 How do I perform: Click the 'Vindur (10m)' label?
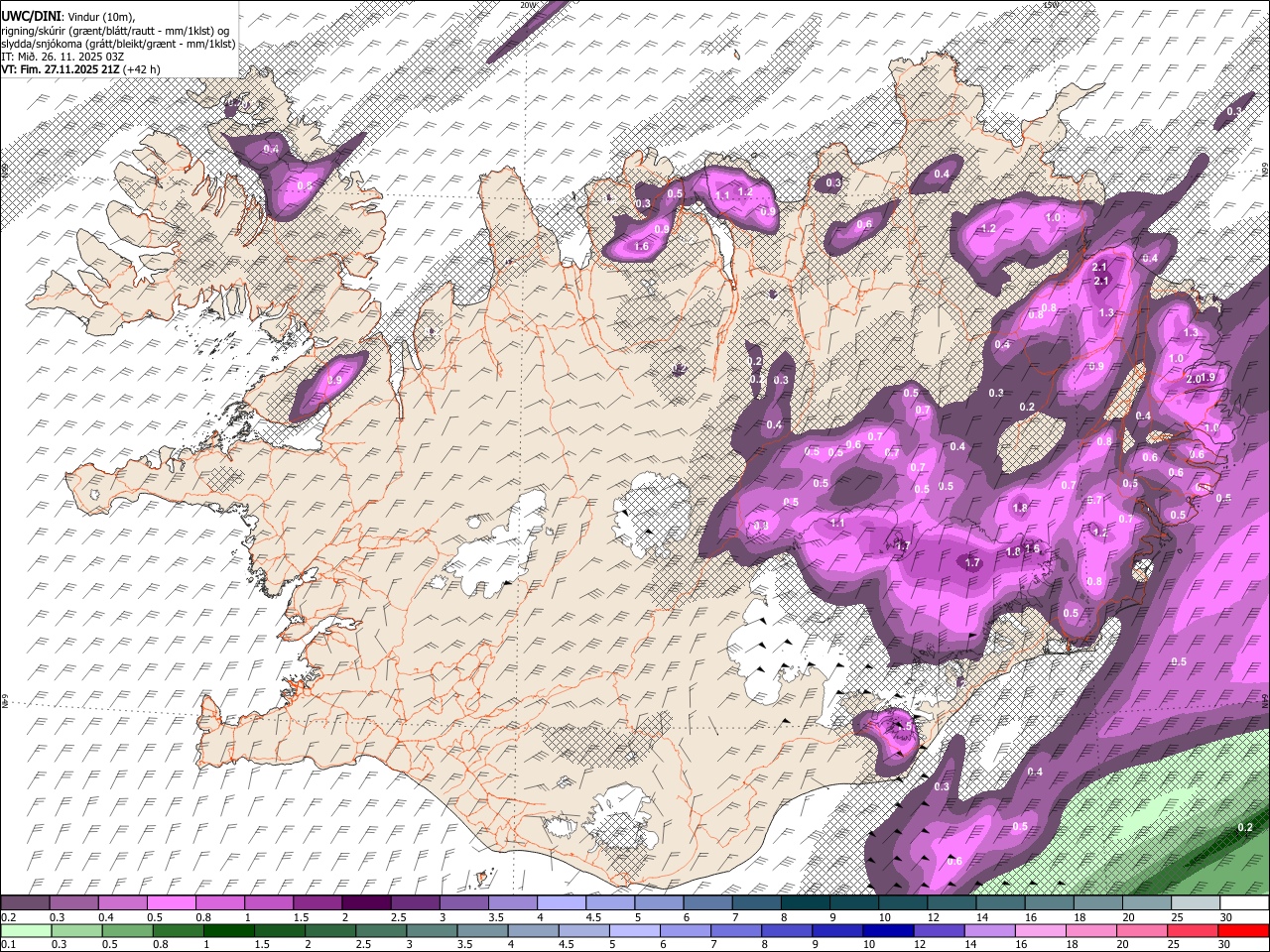point(99,17)
